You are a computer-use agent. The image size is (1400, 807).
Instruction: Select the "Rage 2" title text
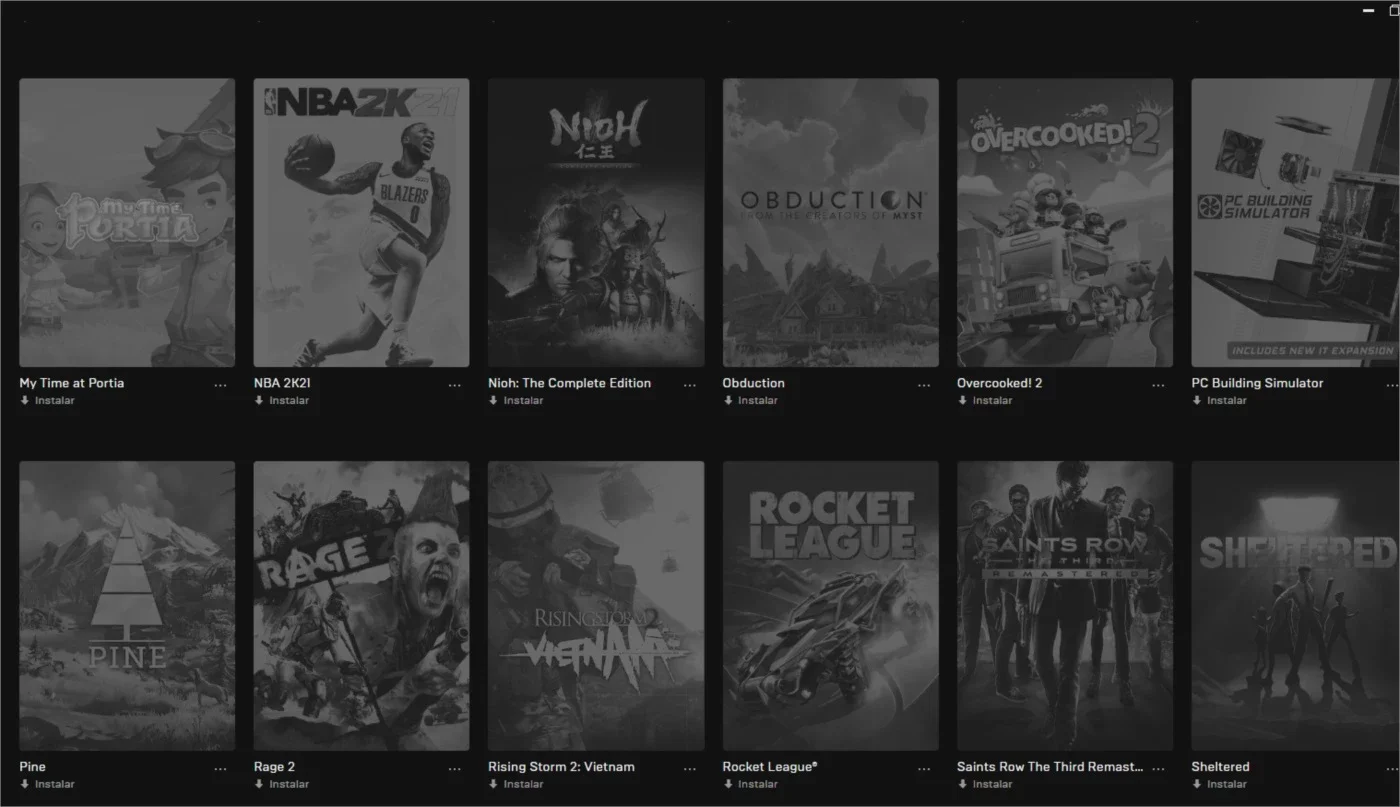(274, 767)
